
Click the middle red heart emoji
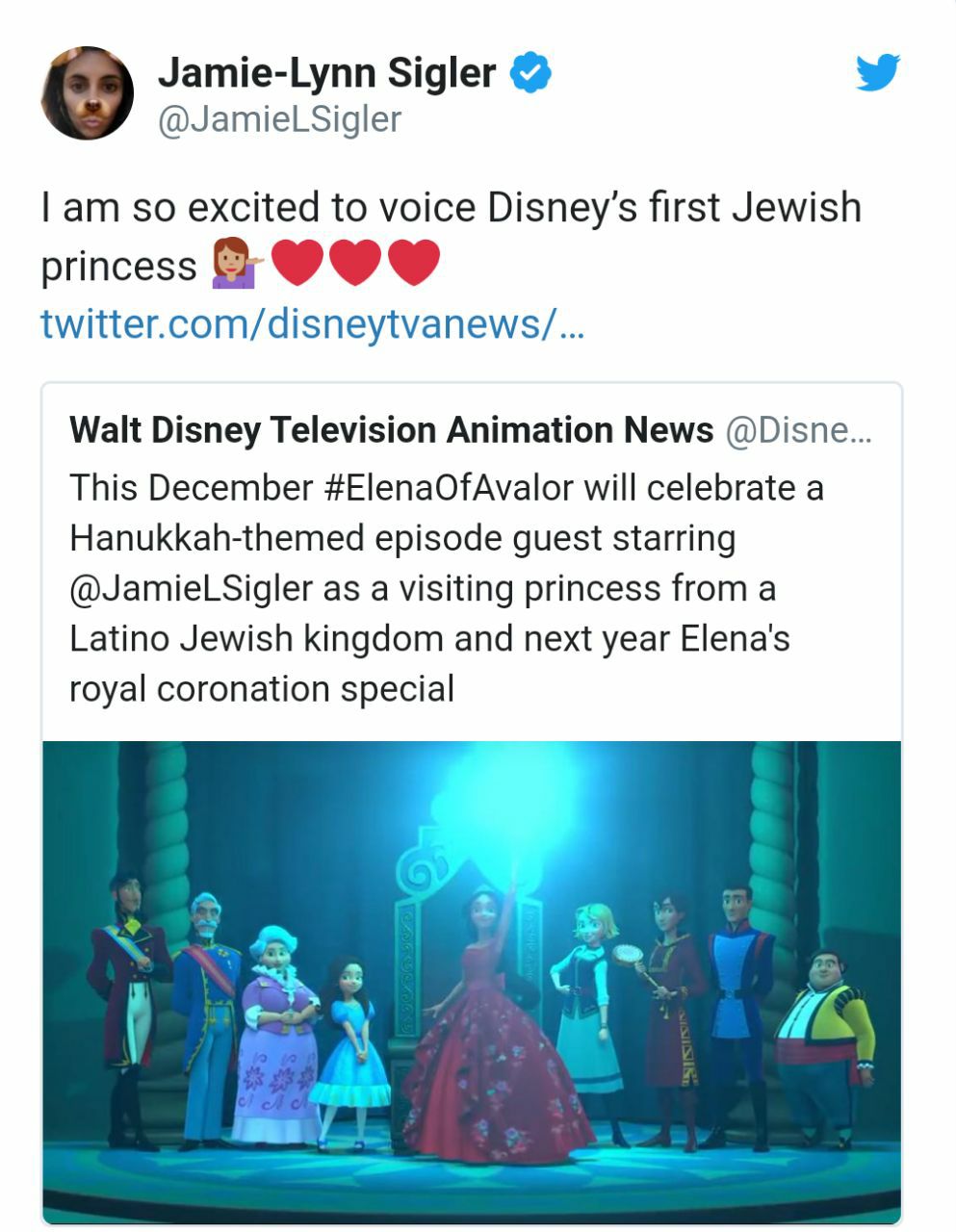click(x=355, y=264)
